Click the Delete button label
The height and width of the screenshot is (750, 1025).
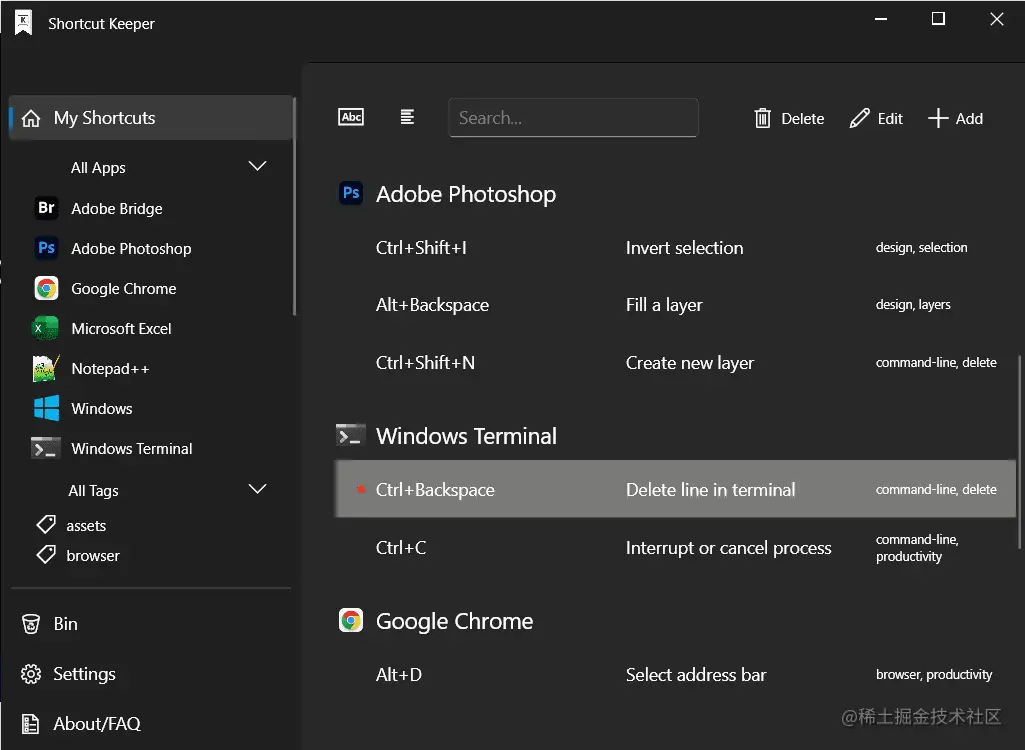(x=802, y=118)
